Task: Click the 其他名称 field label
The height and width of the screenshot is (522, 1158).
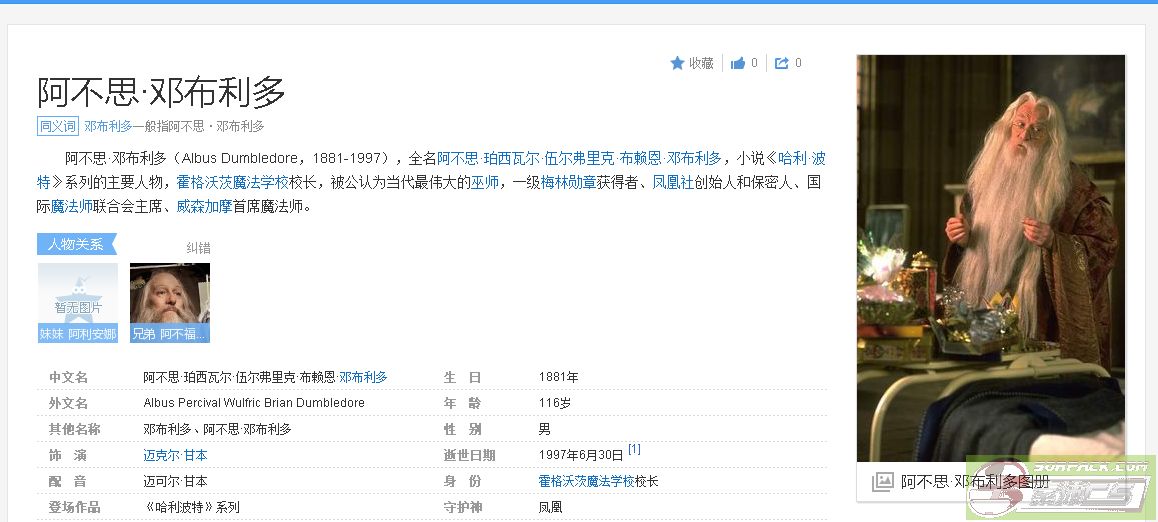Action: click(75, 429)
